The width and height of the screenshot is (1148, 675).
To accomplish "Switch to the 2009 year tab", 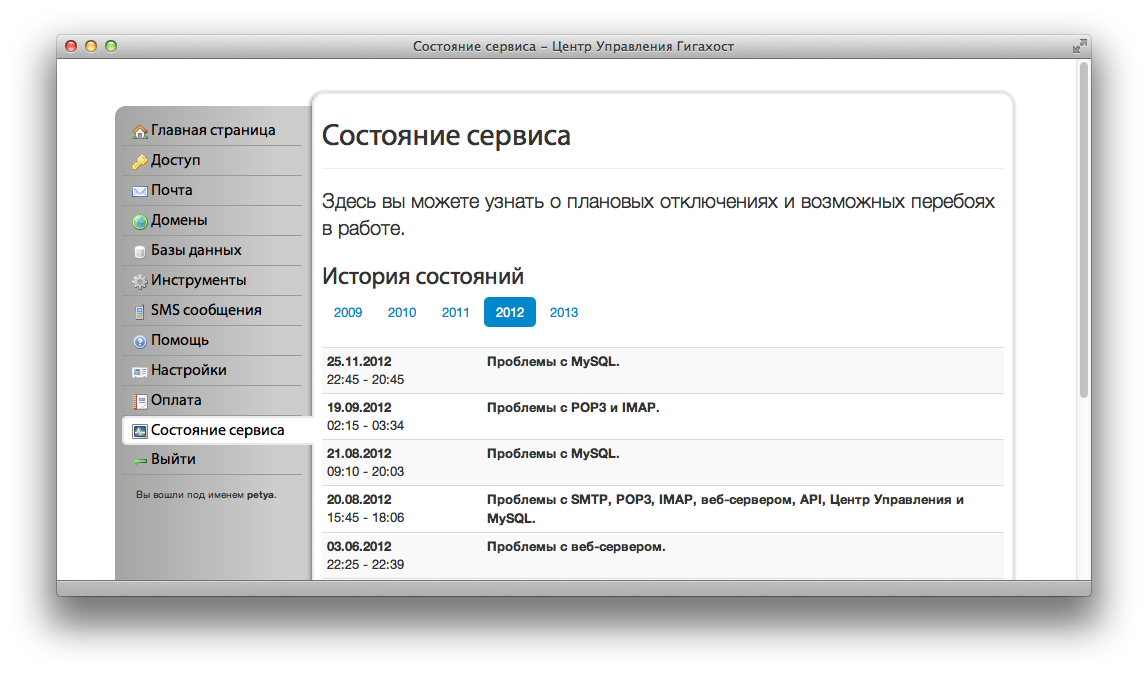I will click(348, 313).
